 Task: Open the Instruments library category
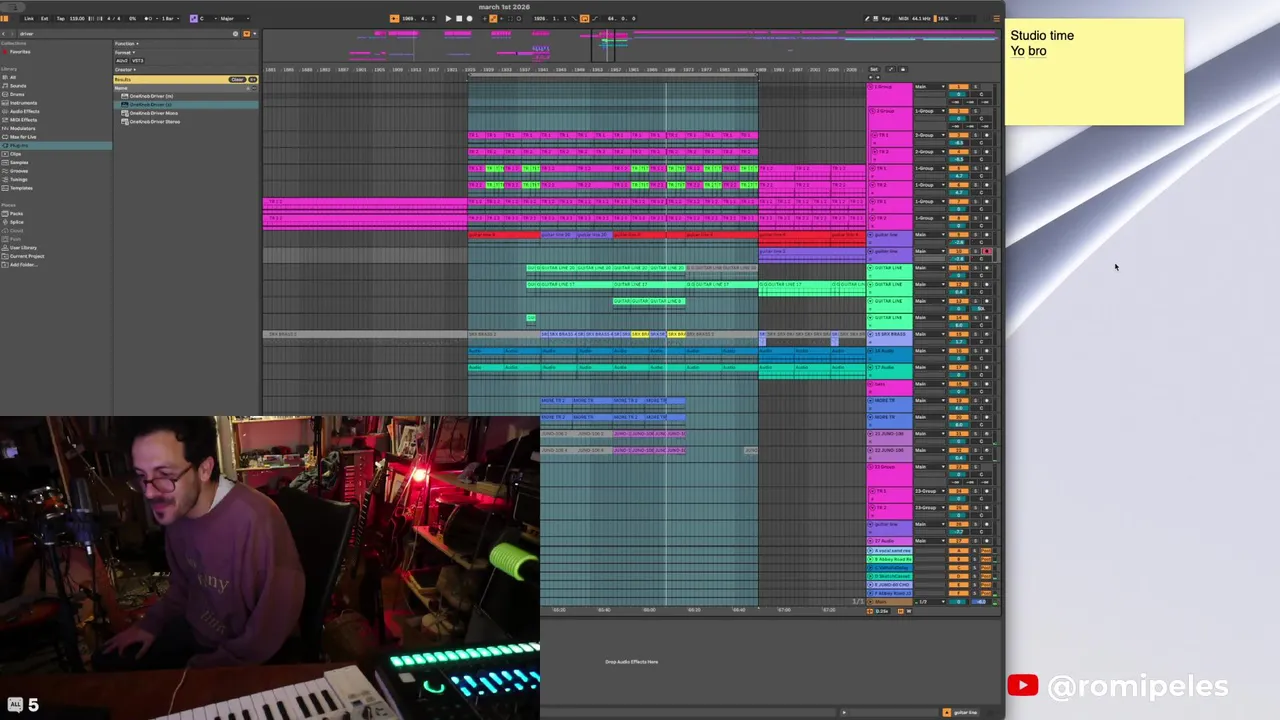pos(23,103)
